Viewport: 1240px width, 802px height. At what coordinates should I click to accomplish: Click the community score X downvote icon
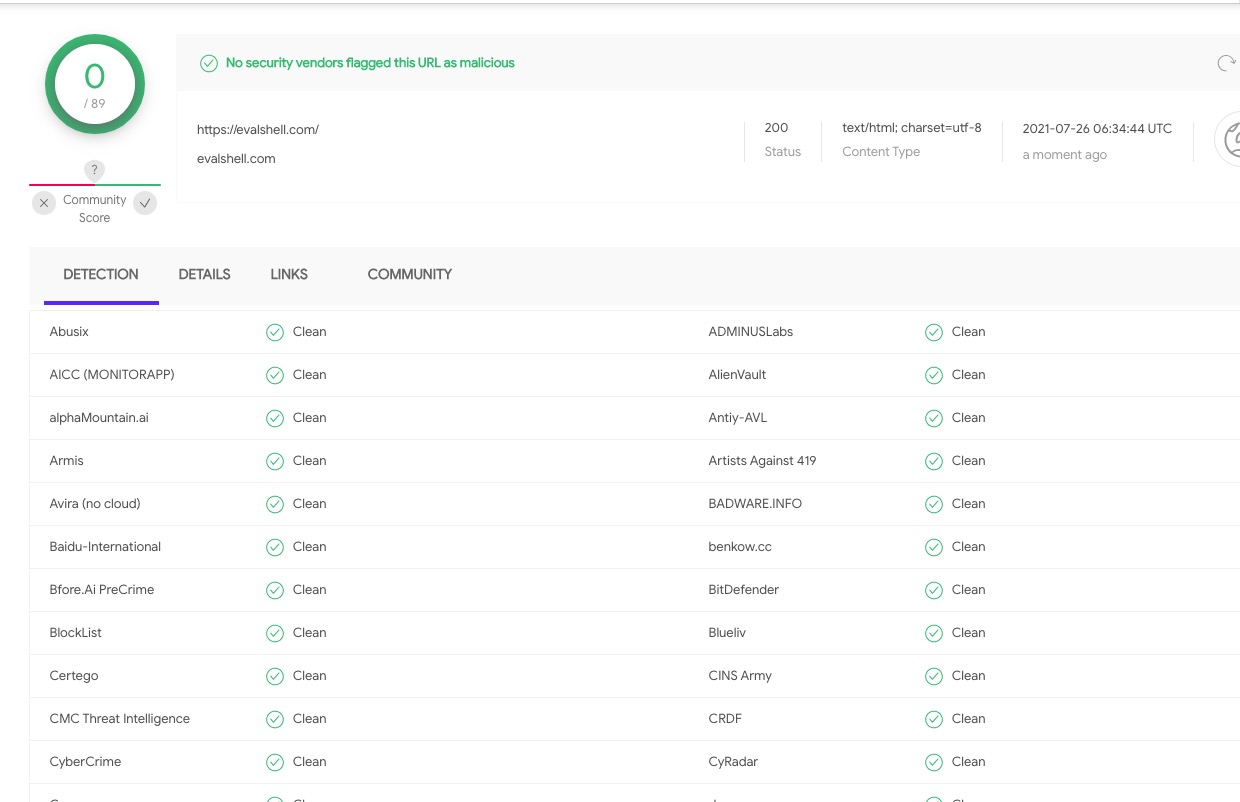44,203
